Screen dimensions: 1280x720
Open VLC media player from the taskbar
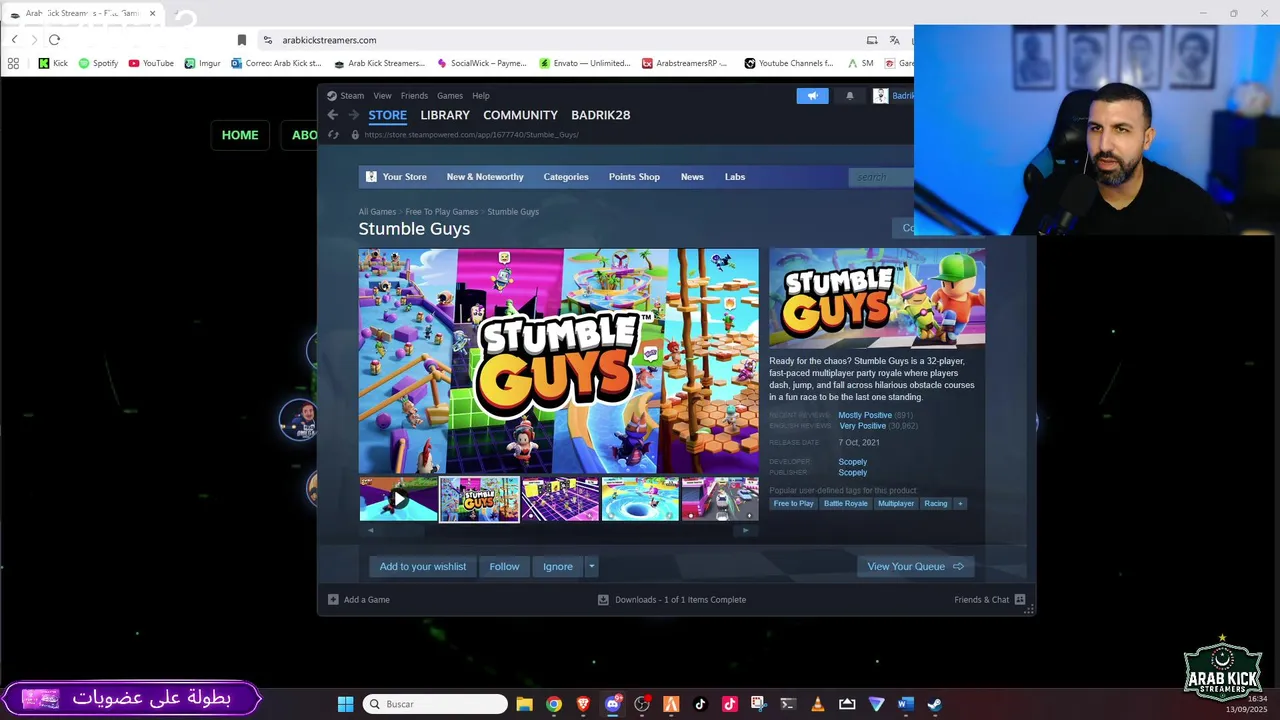point(817,704)
